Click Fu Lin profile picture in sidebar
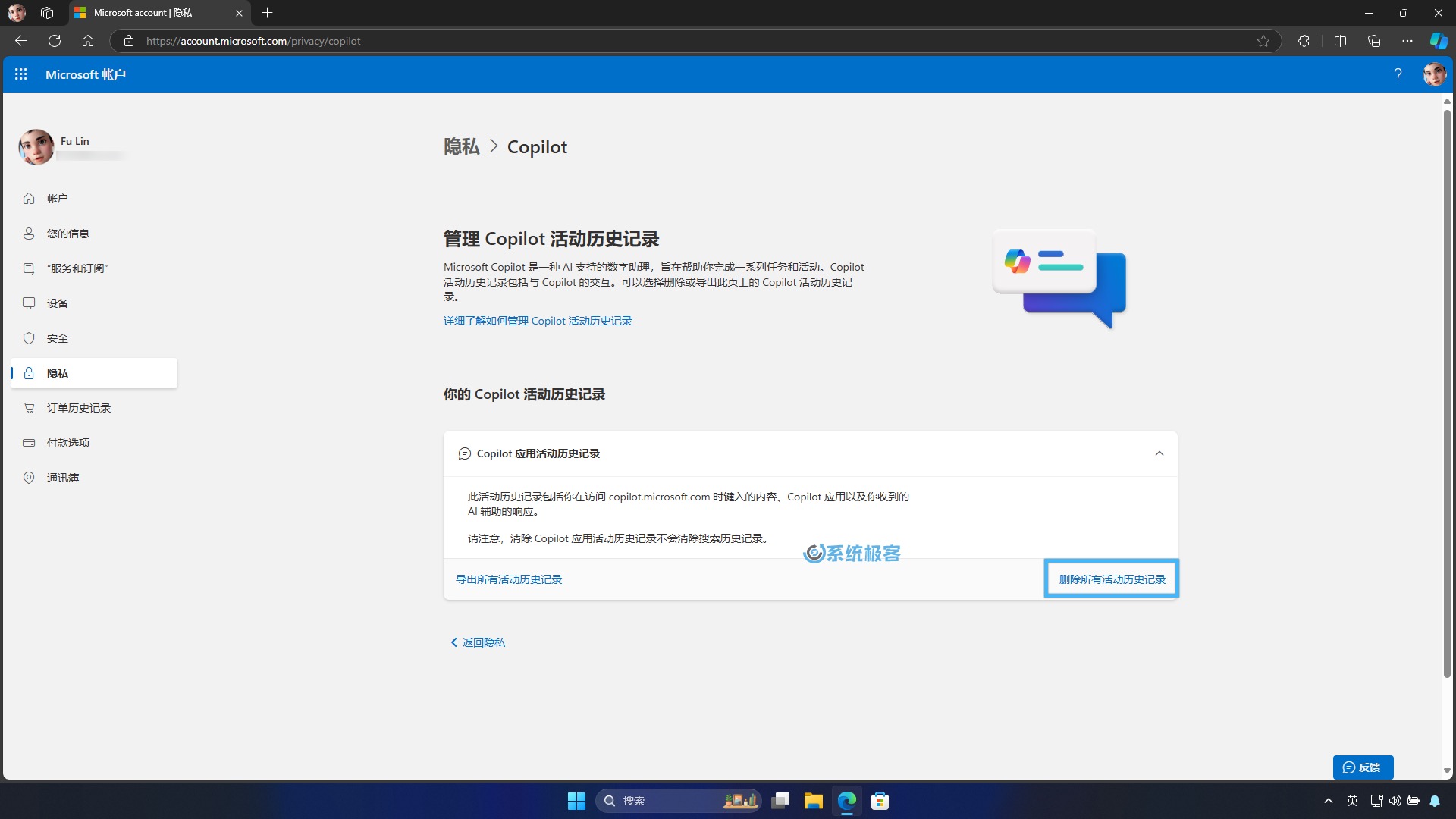The image size is (1456, 819). point(36,147)
